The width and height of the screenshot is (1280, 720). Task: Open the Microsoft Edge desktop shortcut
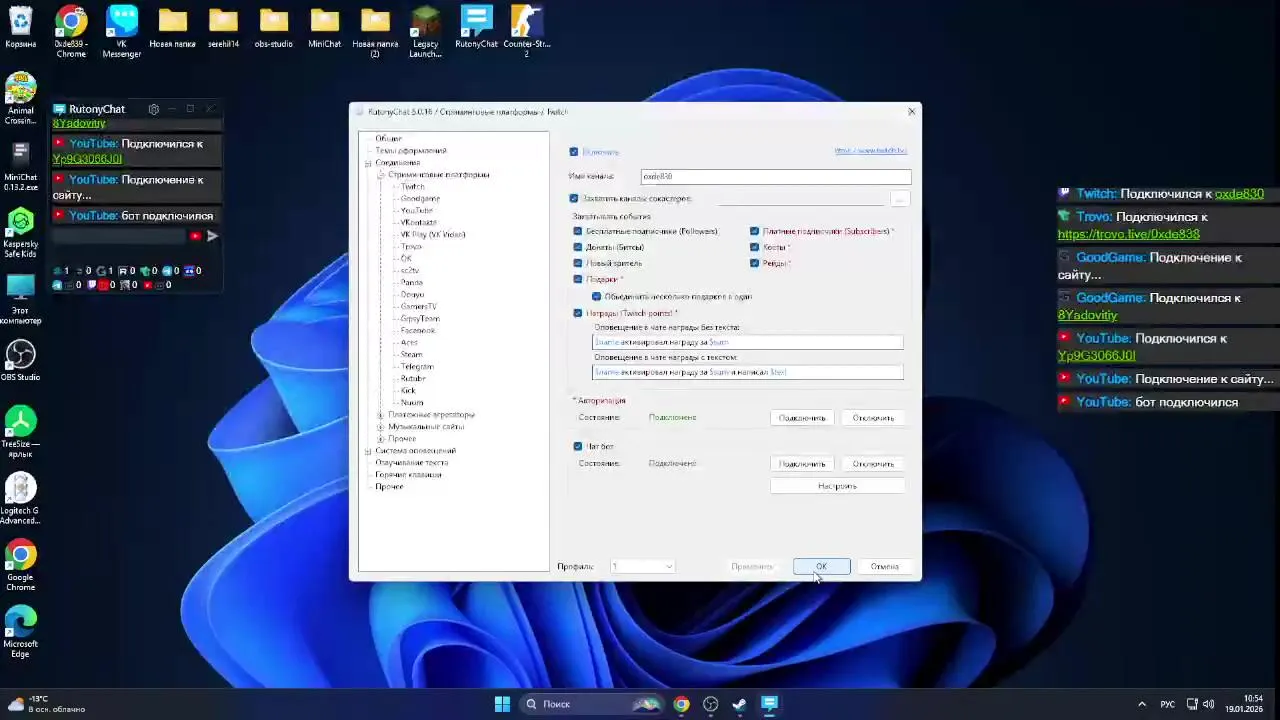20,633
